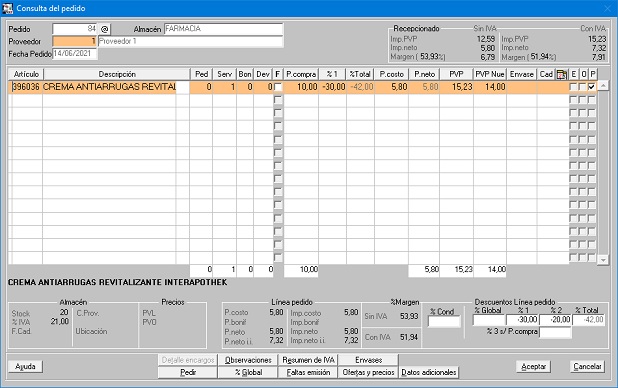Click the % Cond input box
This screenshot has width=618, height=388.
click(444, 322)
